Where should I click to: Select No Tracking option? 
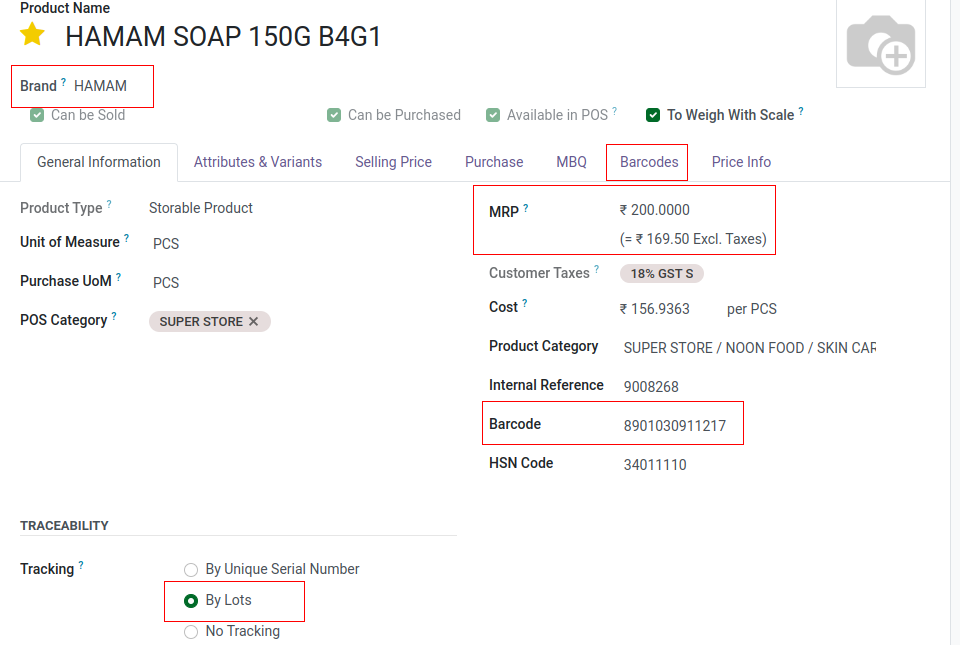pos(191,632)
